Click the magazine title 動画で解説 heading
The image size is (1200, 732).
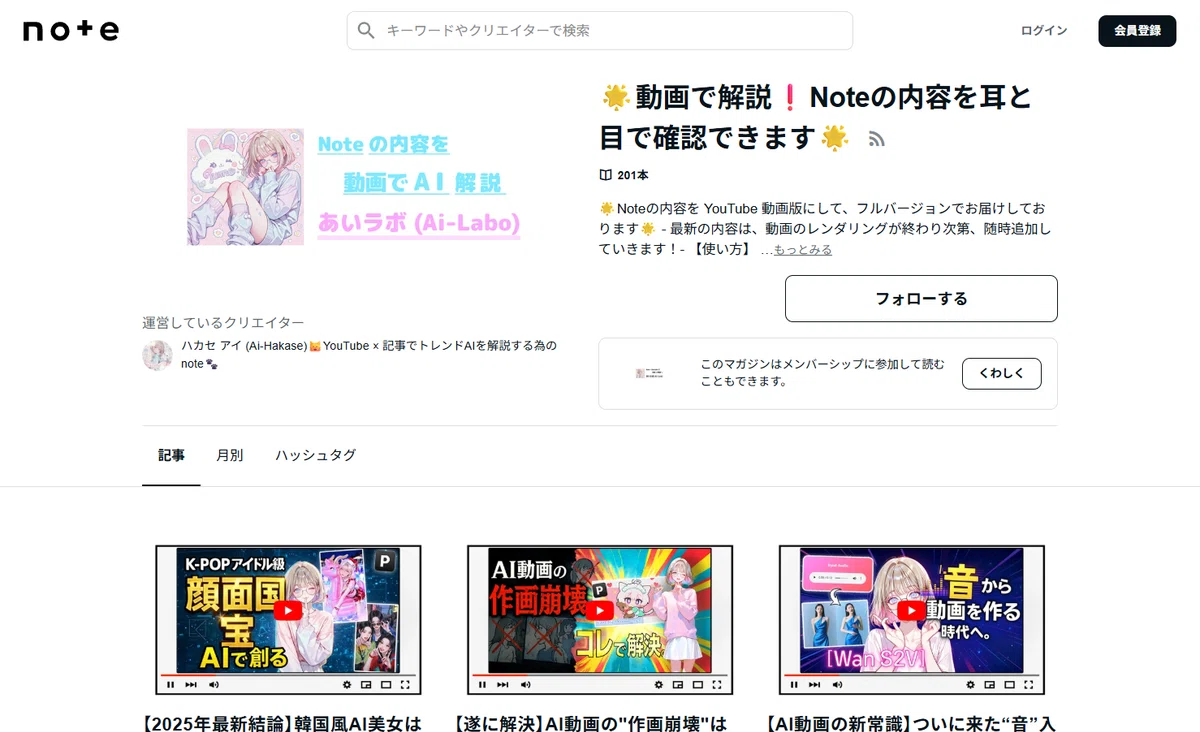816,117
